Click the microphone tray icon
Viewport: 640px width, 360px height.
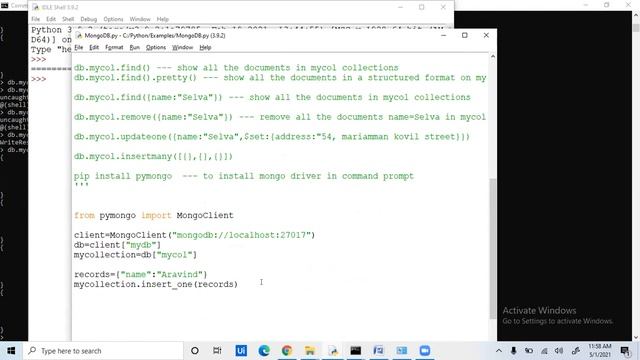click(513, 351)
